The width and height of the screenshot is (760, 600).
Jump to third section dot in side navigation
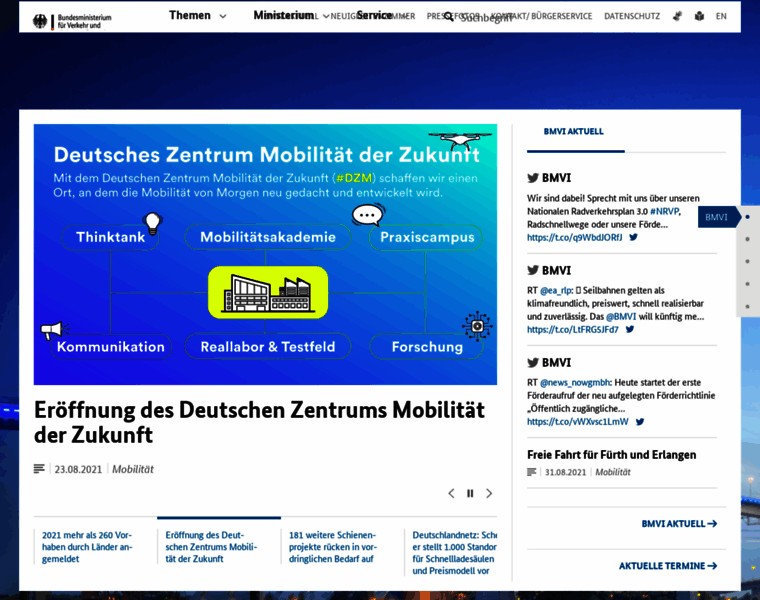pyautogui.click(x=747, y=261)
